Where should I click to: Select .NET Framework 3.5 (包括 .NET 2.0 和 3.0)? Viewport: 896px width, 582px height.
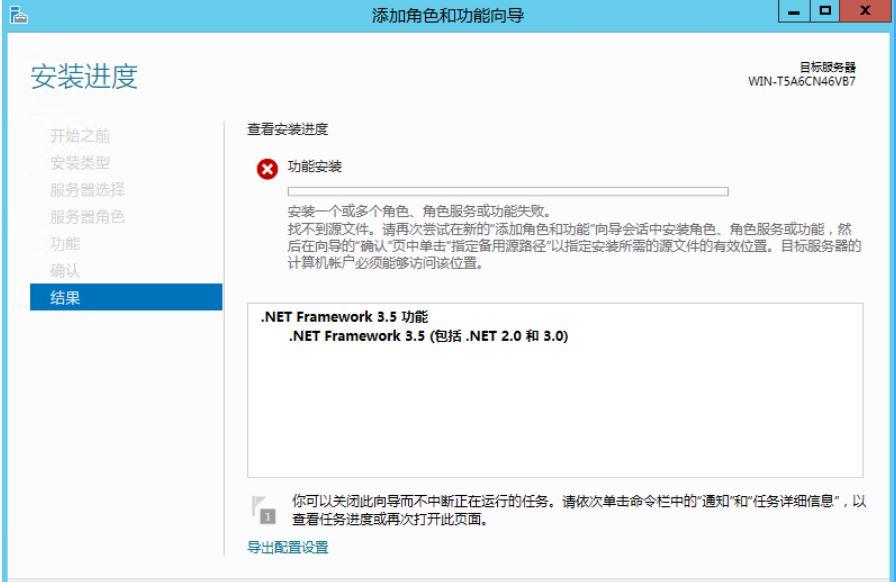(429, 336)
